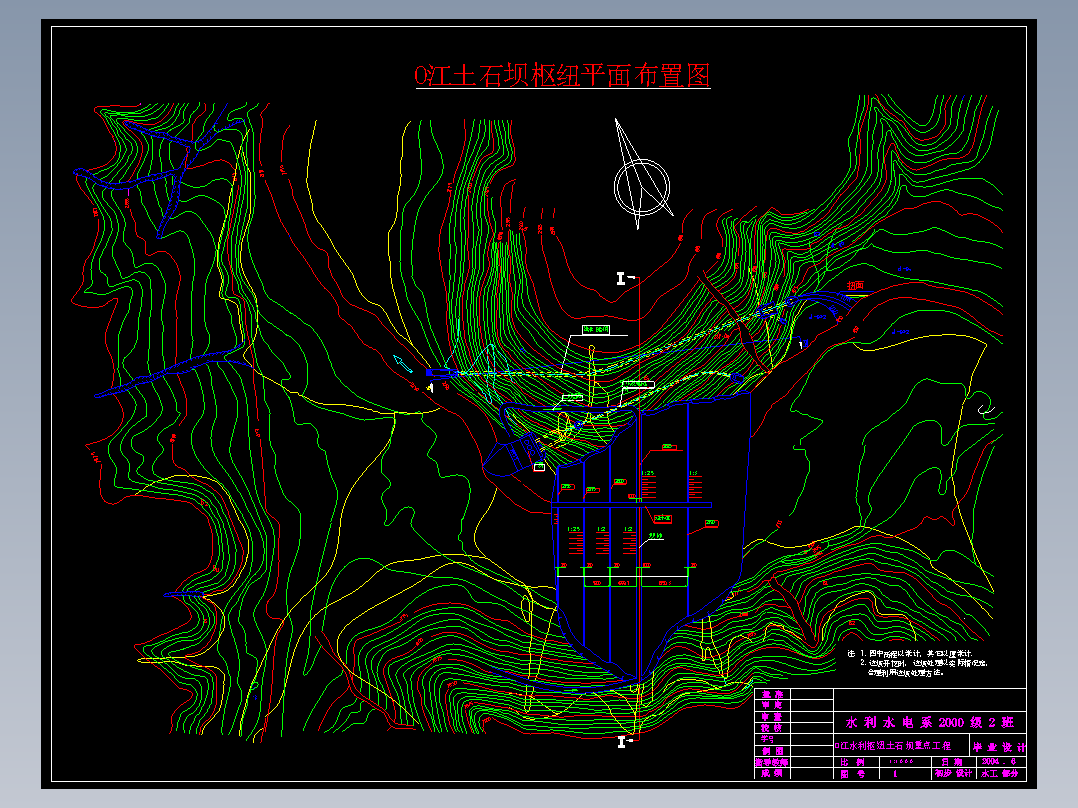
Task: Click the O江水利枢纽土石坝重点工程 project name
Action: pos(892,745)
